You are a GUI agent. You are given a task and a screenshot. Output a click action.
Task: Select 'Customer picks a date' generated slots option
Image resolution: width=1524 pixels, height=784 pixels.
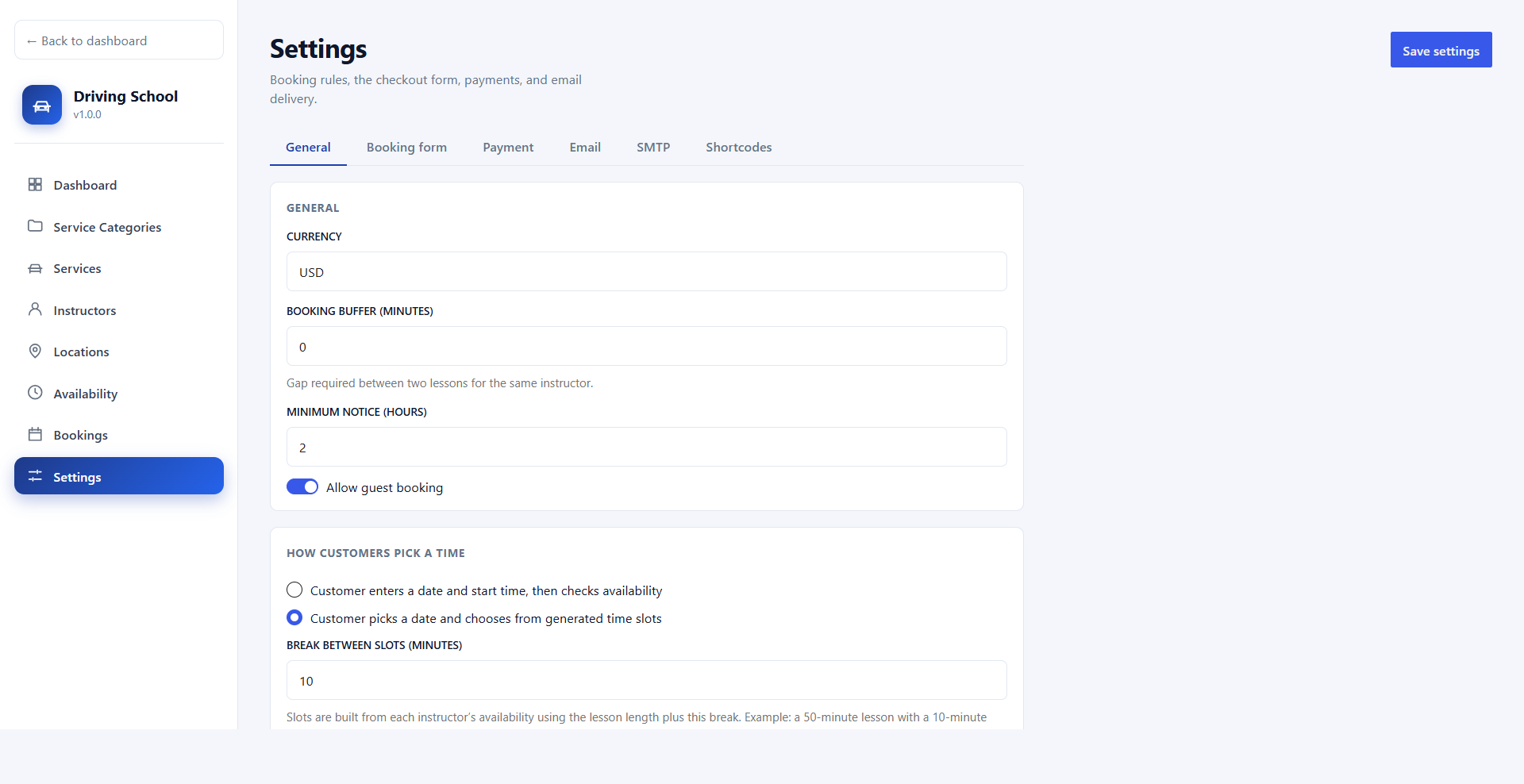[x=294, y=617]
